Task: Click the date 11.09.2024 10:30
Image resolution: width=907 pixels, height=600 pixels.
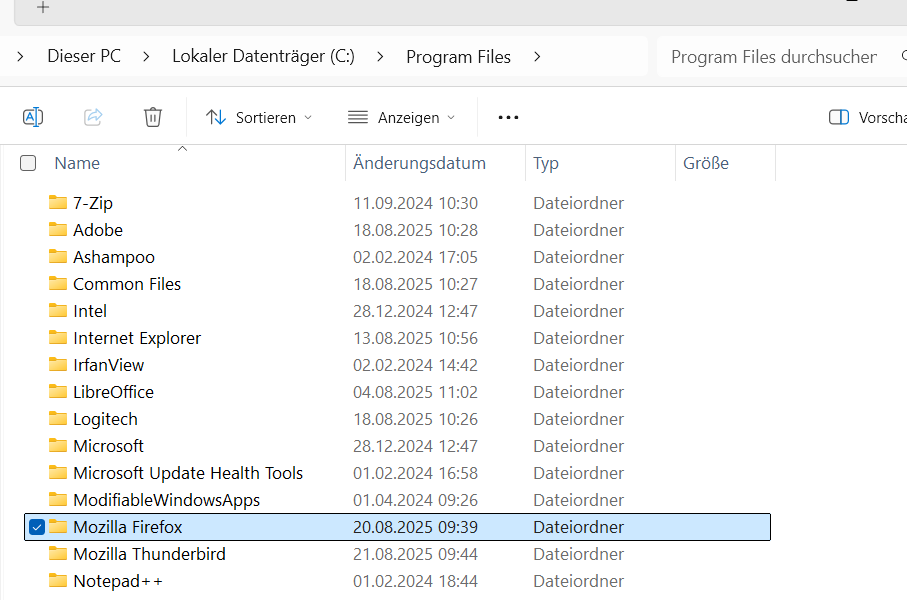Action: click(x=415, y=203)
